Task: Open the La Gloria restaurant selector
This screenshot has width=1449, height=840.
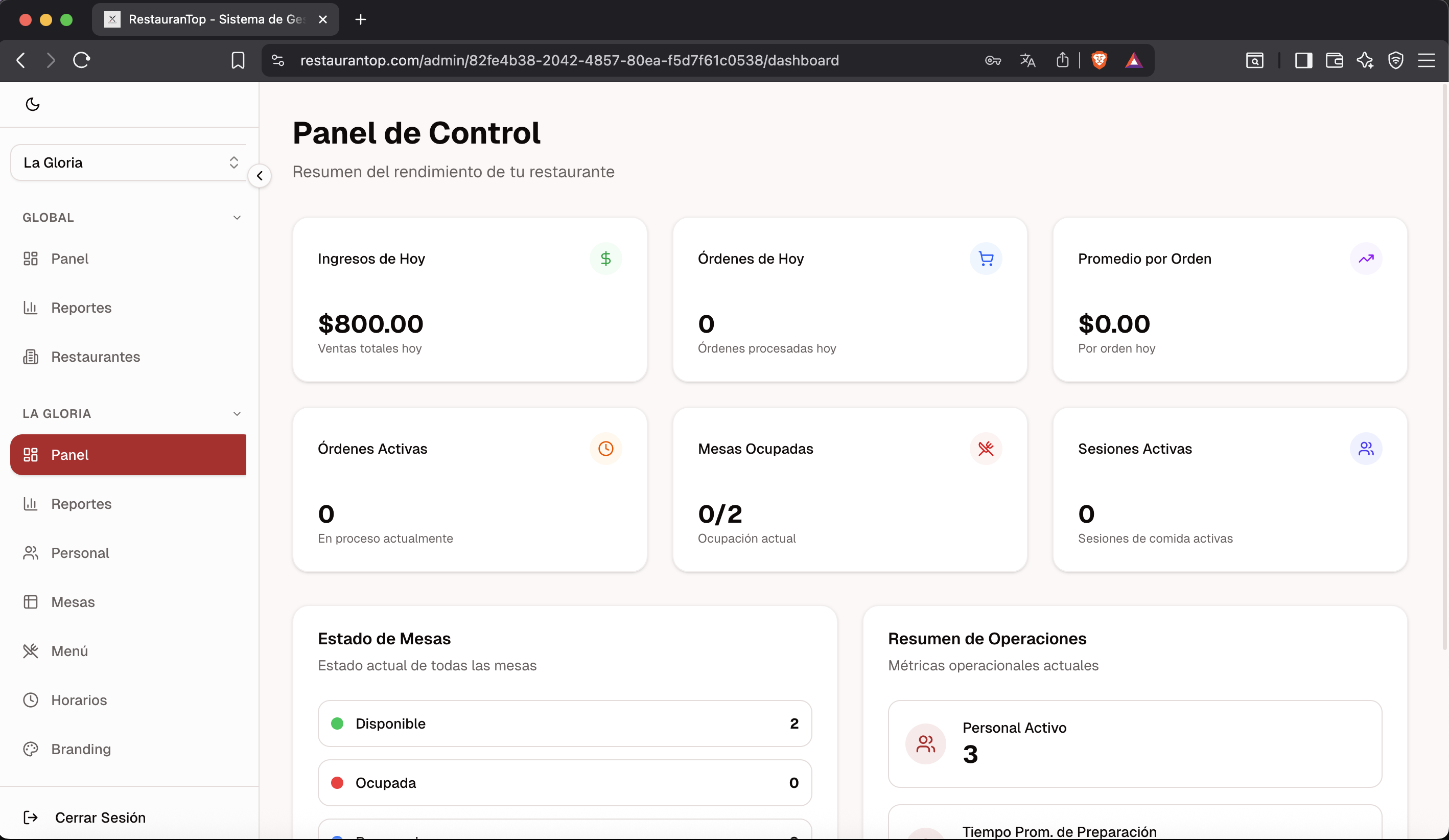Action: coord(129,162)
